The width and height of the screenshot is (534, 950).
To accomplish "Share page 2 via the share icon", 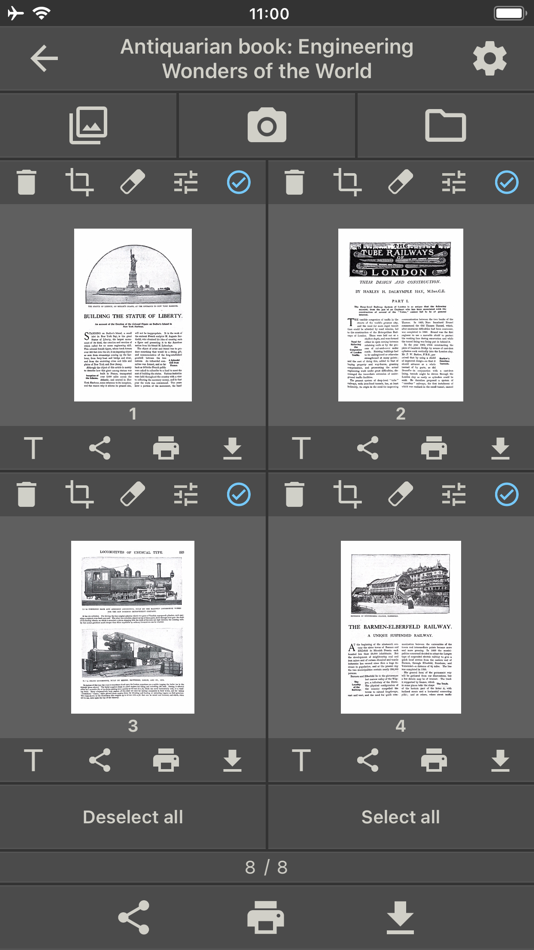I will click(x=367, y=448).
